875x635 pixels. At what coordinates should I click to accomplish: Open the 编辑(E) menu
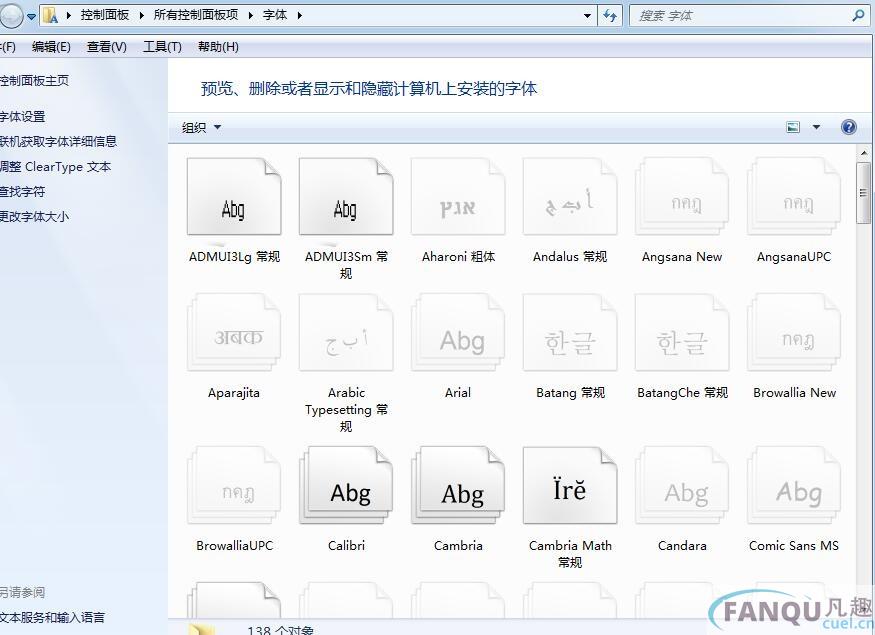click(x=51, y=47)
